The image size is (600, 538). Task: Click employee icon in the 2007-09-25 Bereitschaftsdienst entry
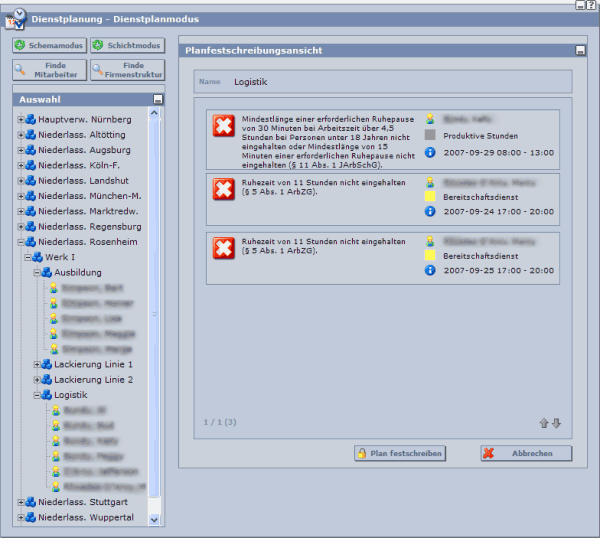[x=430, y=241]
